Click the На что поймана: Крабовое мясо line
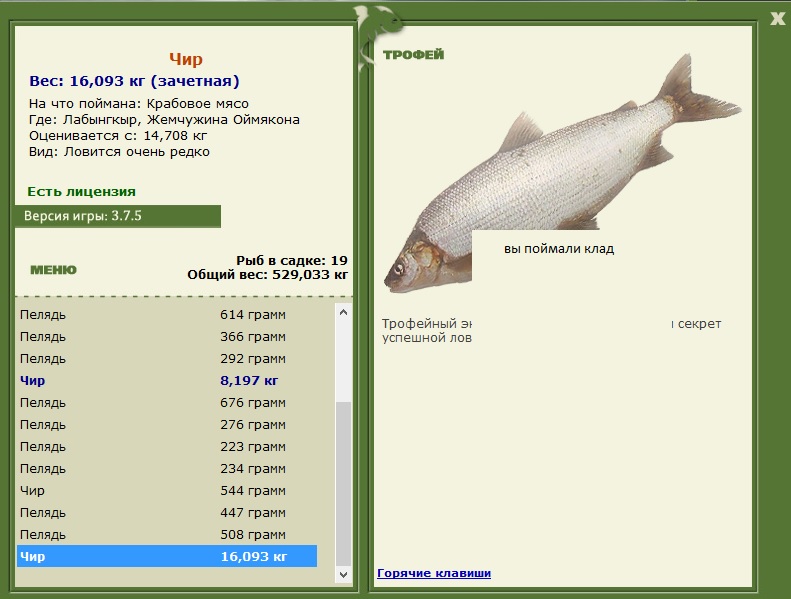791x599 pixels. pyautogui.click(x=139, y=104)
